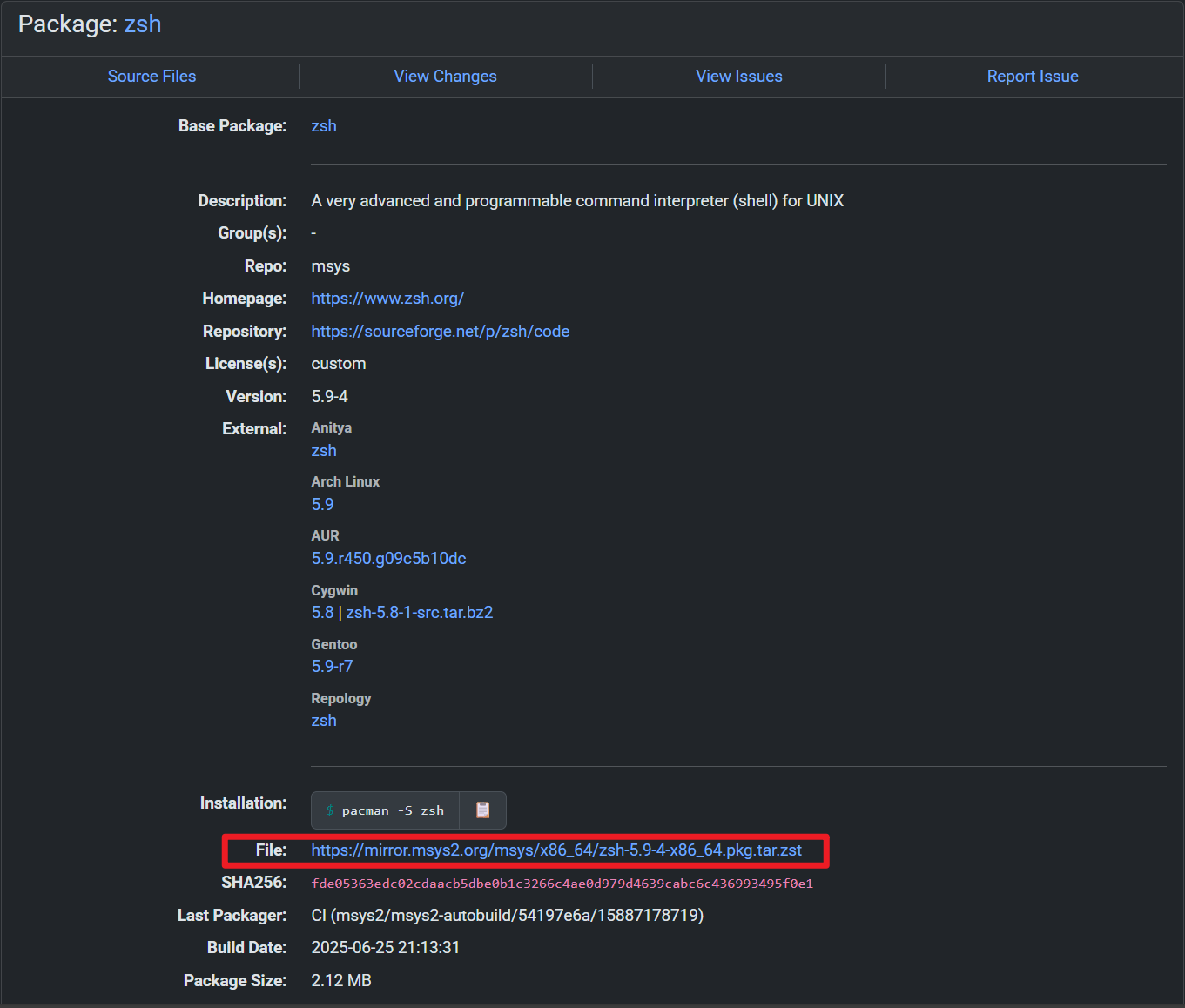The width and height of the screenshot is (1185, 1008).
Task: Click the Arch Linux 5.9 version link
Action: [x=322, y=505]
